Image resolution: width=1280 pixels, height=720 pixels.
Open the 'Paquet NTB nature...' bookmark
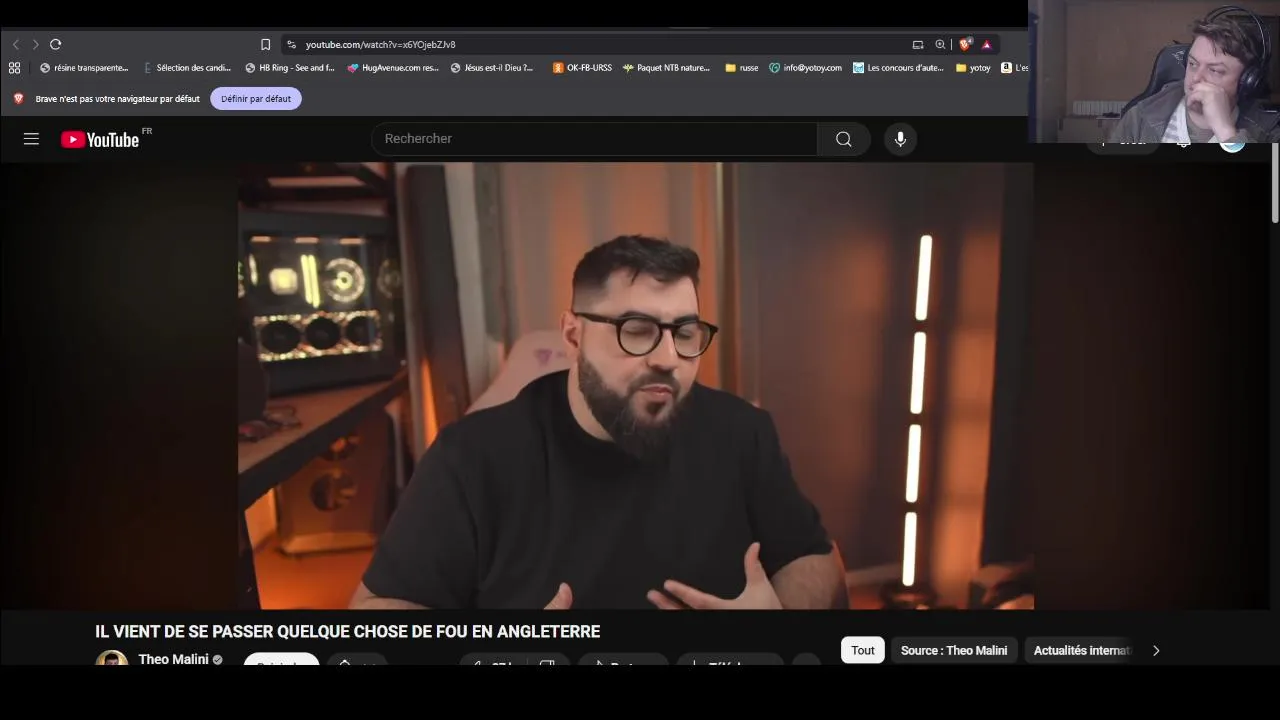click(x=666, y=68)
